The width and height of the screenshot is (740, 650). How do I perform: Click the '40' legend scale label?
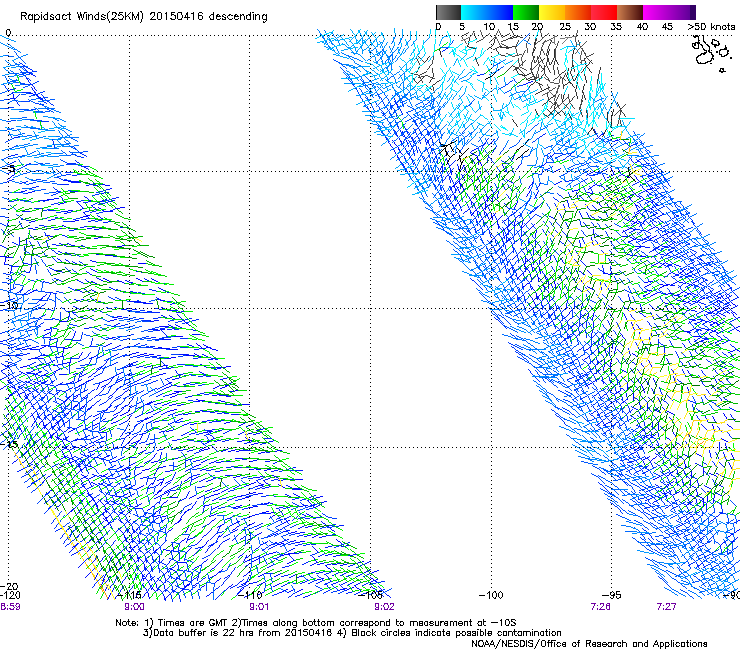642,26
